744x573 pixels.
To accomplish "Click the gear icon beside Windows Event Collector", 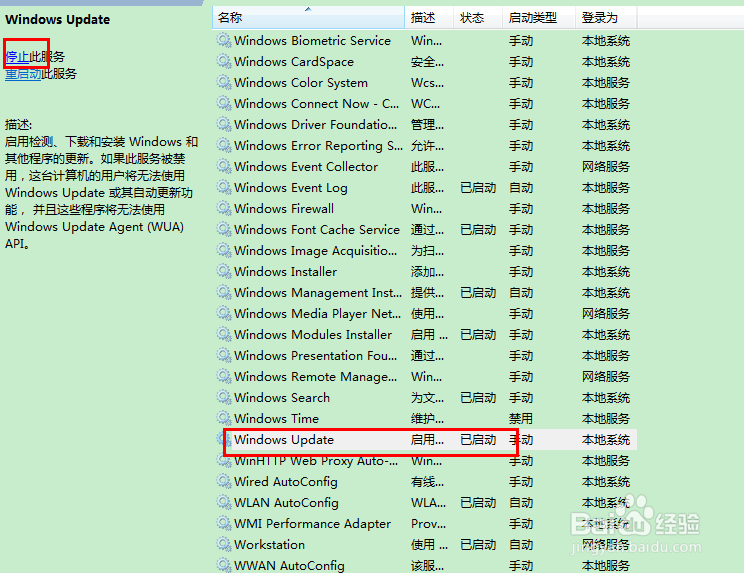I will 223,166.
